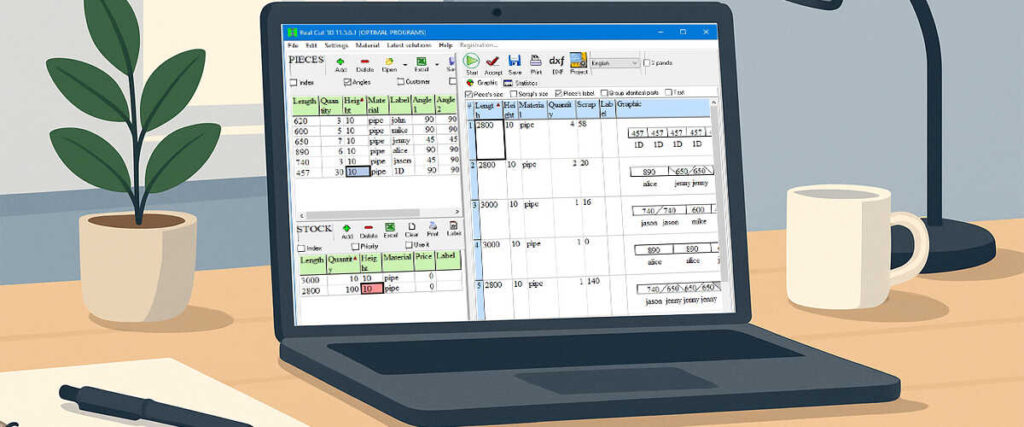Viewport: 1024px width, 427px height.
Task: Sort results by Scrap column header
Action: pos(586,108)
